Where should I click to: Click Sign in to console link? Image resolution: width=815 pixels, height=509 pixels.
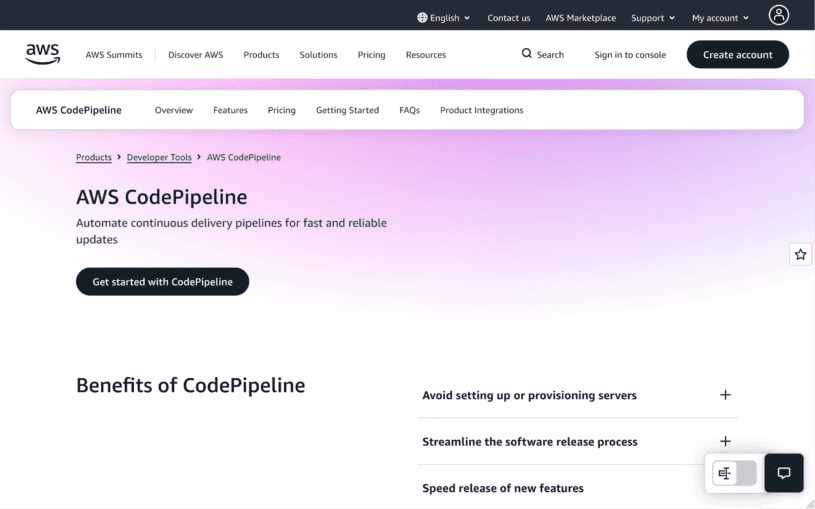click(x=630, y=55)
